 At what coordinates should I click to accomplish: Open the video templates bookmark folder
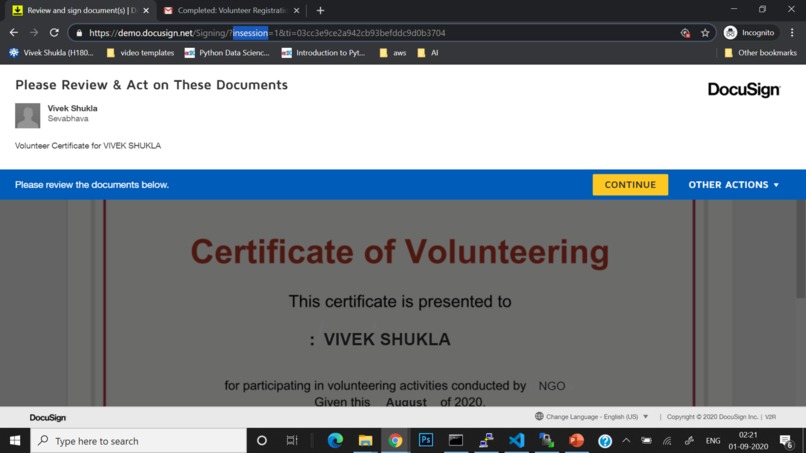coord(140,52)
